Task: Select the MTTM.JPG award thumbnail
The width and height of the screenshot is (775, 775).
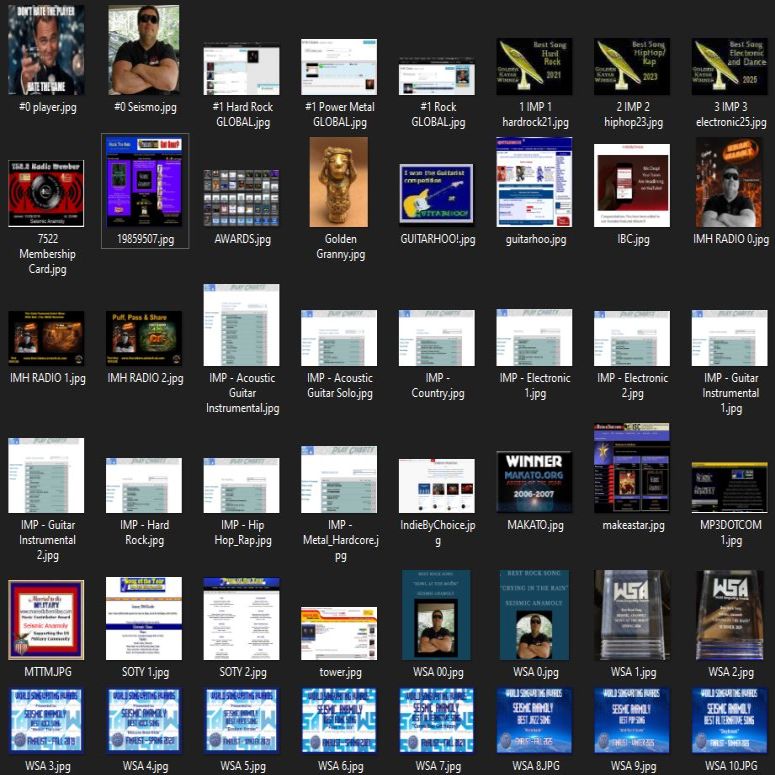Action: click(x=46, y=620)
